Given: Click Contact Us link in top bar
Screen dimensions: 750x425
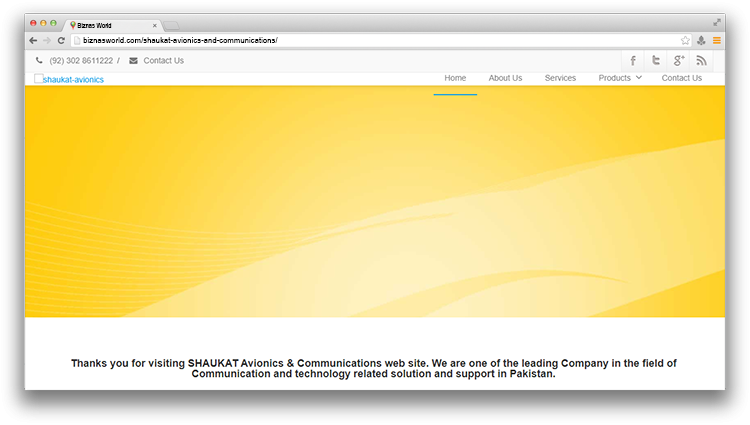Looking at the screenshot, I should tap(163, 61).
